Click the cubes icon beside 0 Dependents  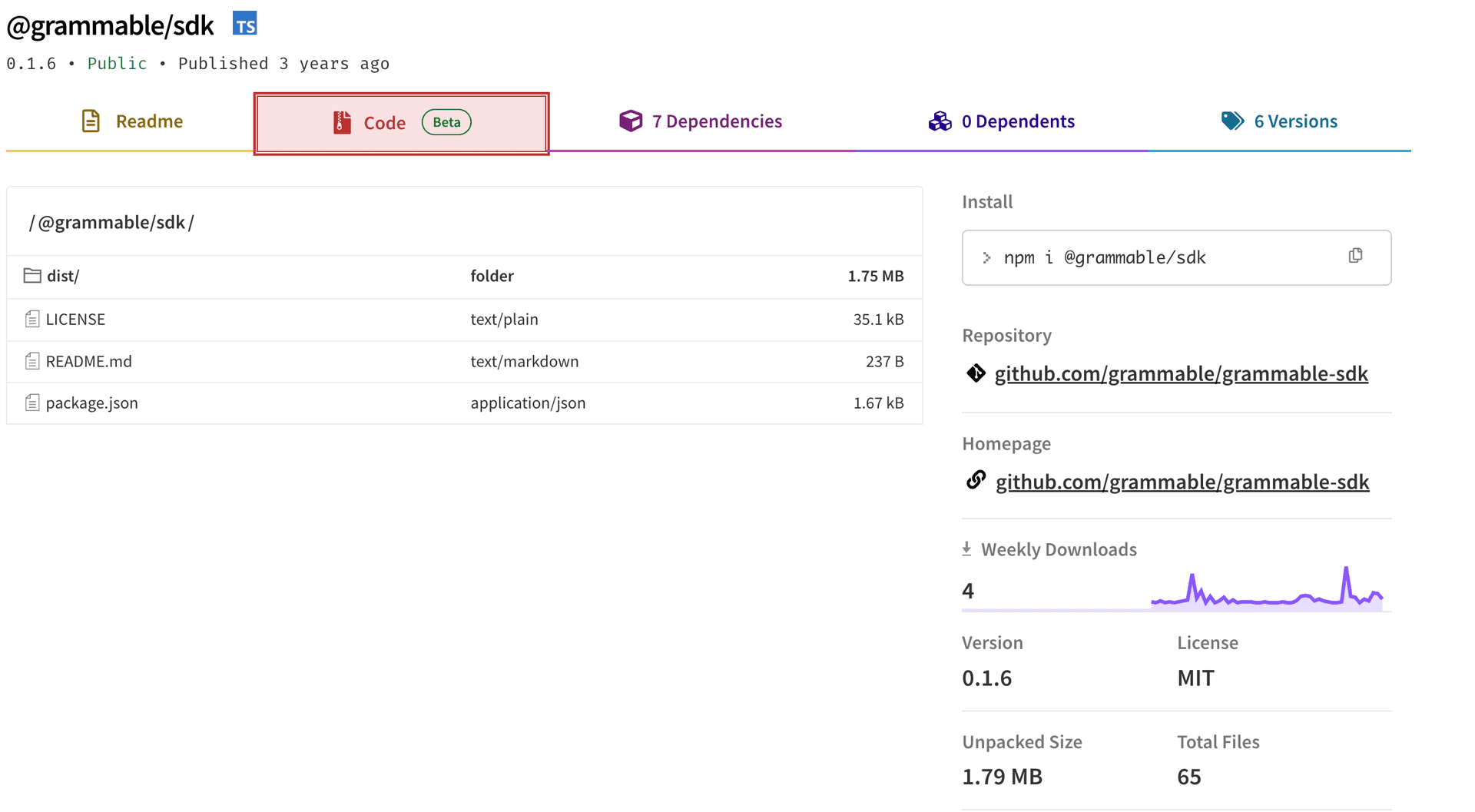tap(940, 121)
